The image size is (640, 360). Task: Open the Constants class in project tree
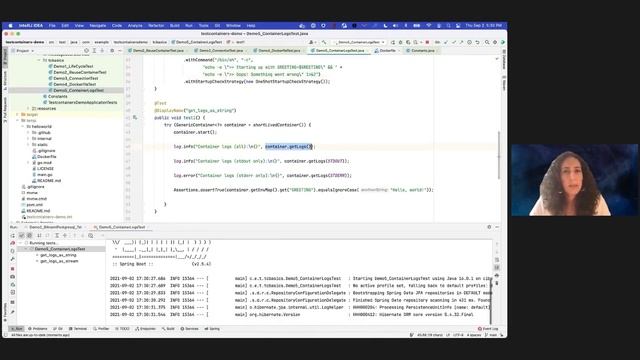click(58, 96)
